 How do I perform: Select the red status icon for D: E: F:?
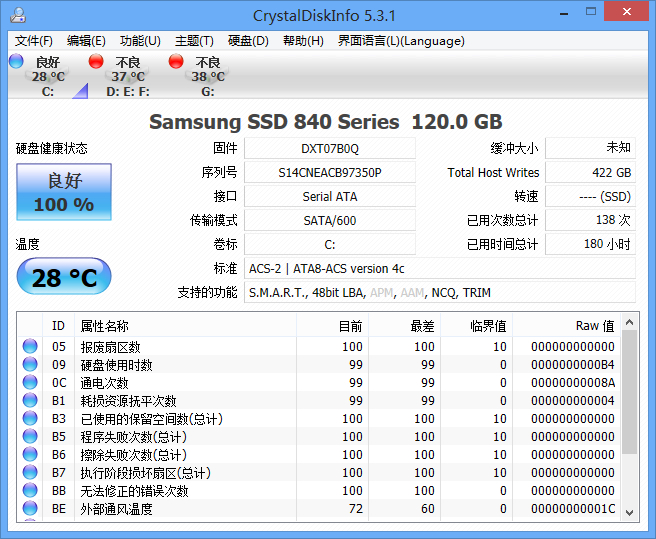[x=96, y=62]
